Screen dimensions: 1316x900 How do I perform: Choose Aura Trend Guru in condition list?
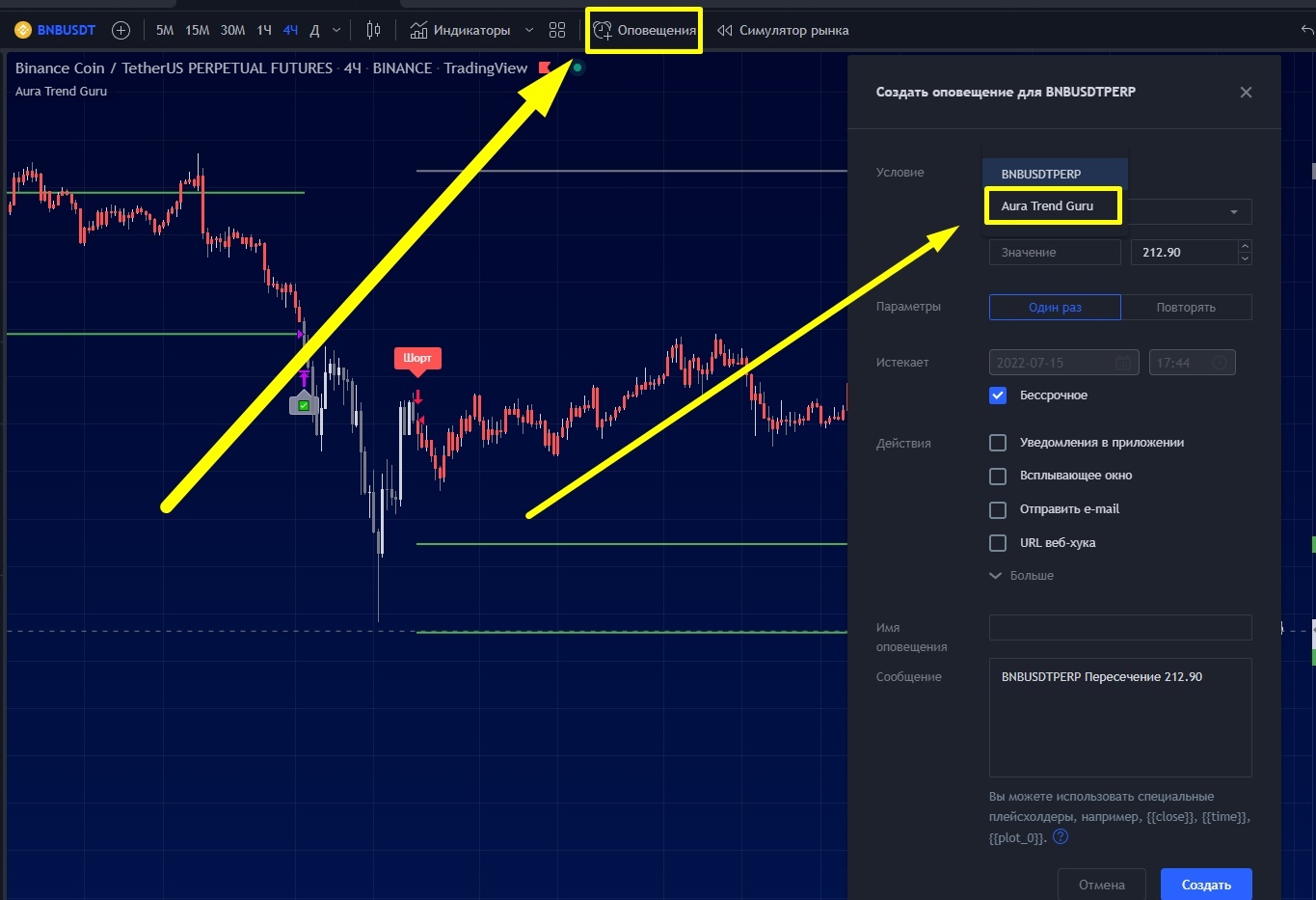pyautogui.click(x=1056, y=205)
